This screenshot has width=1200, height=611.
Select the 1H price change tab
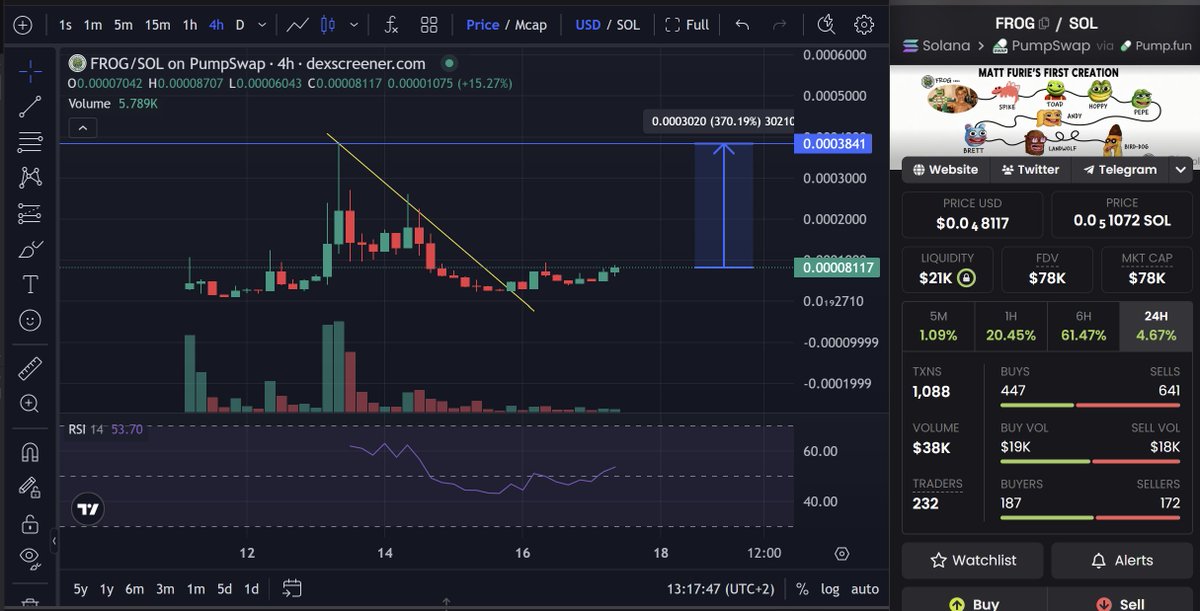pyautogui.click(x=1010, y=326)
